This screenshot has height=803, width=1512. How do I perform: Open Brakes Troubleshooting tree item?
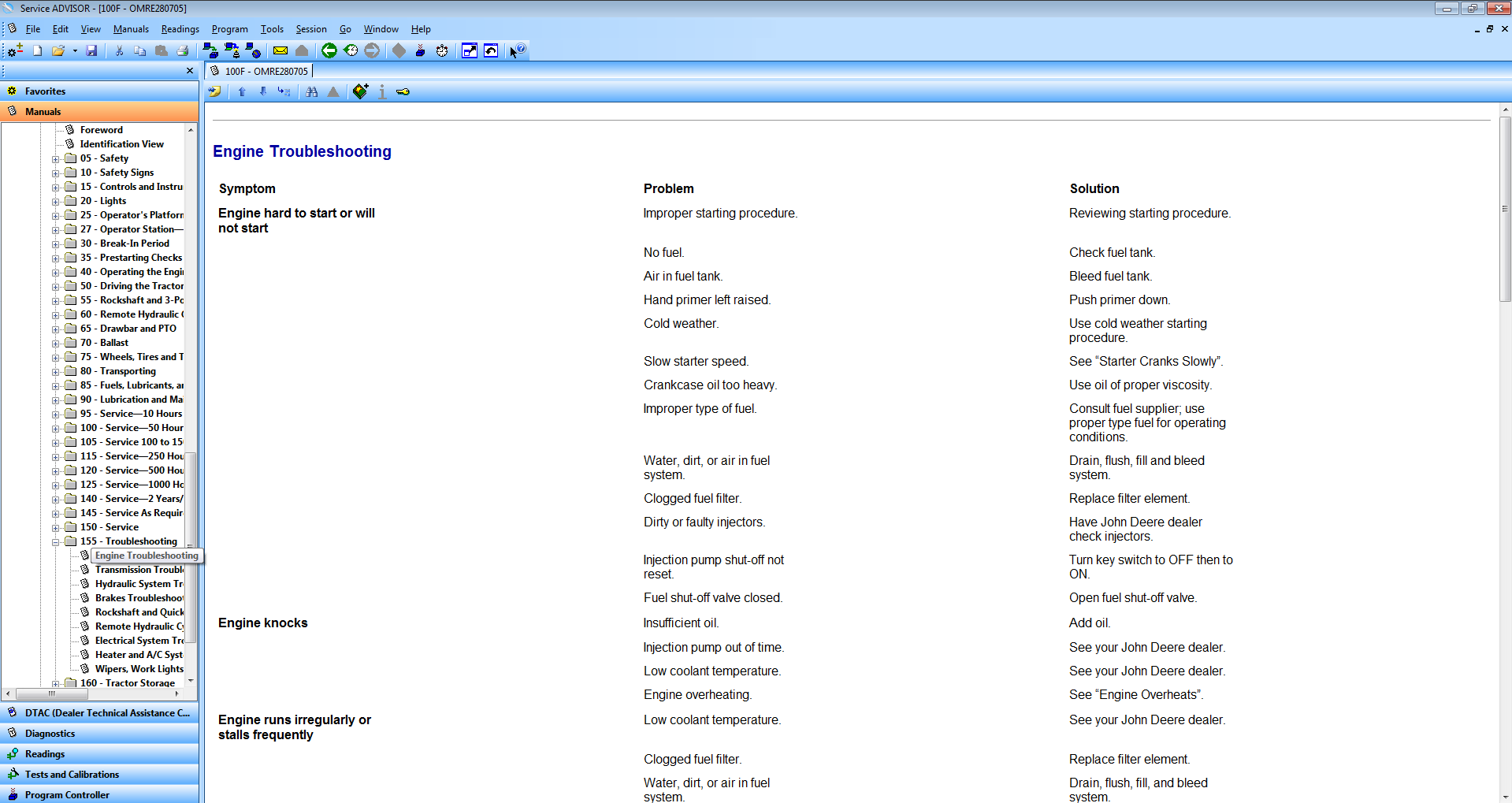pos(139,598)
